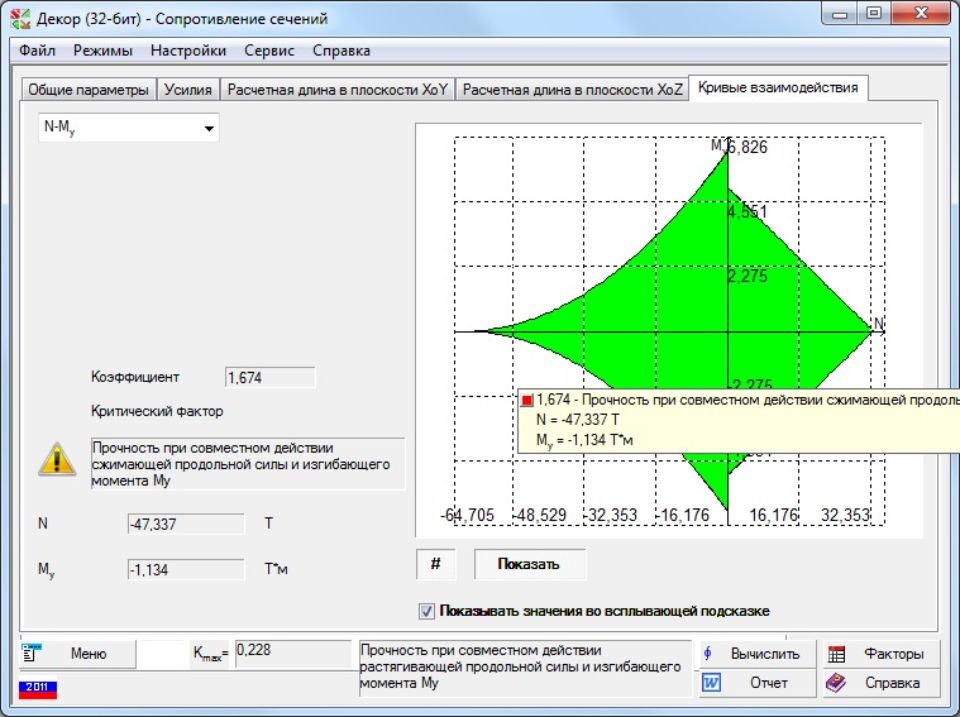The height and width of the screenshot is (717, 960).
Task: Click the Вычислить (calculate) button
Action: (755, 654)
